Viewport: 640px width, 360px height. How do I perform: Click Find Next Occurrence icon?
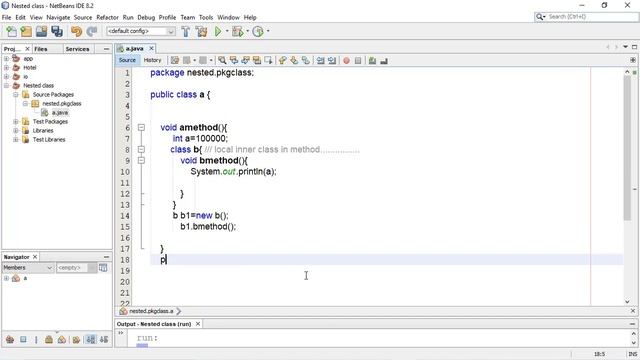(x=245, y=60)
